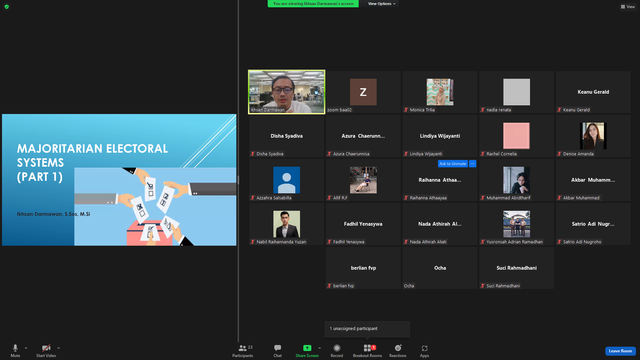Click the Azura Chaerunnisa participant tile
This screenshot has height=360, width=640.
(363, 136)
